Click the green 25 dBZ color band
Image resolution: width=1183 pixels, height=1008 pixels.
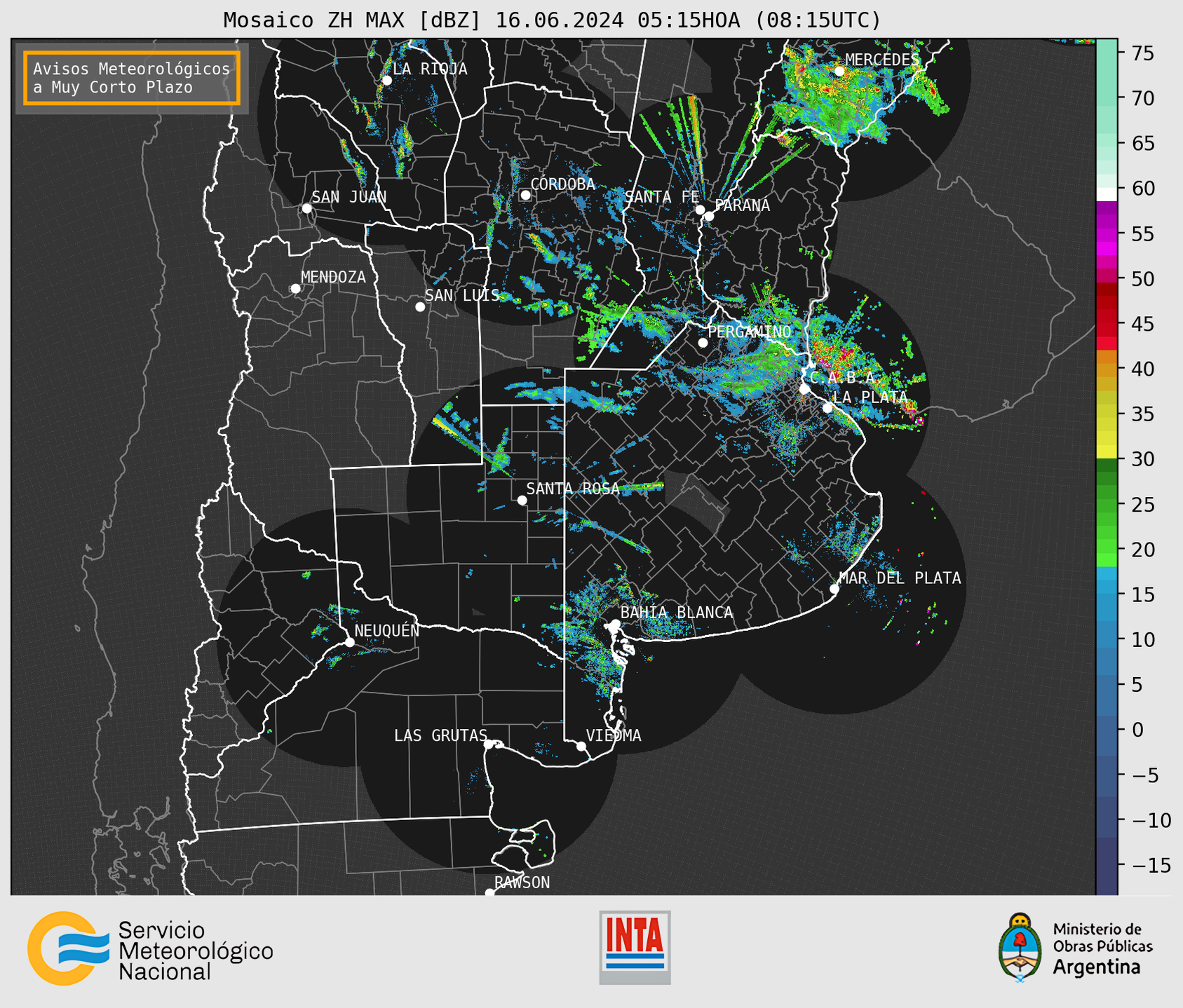(1107, 504)
